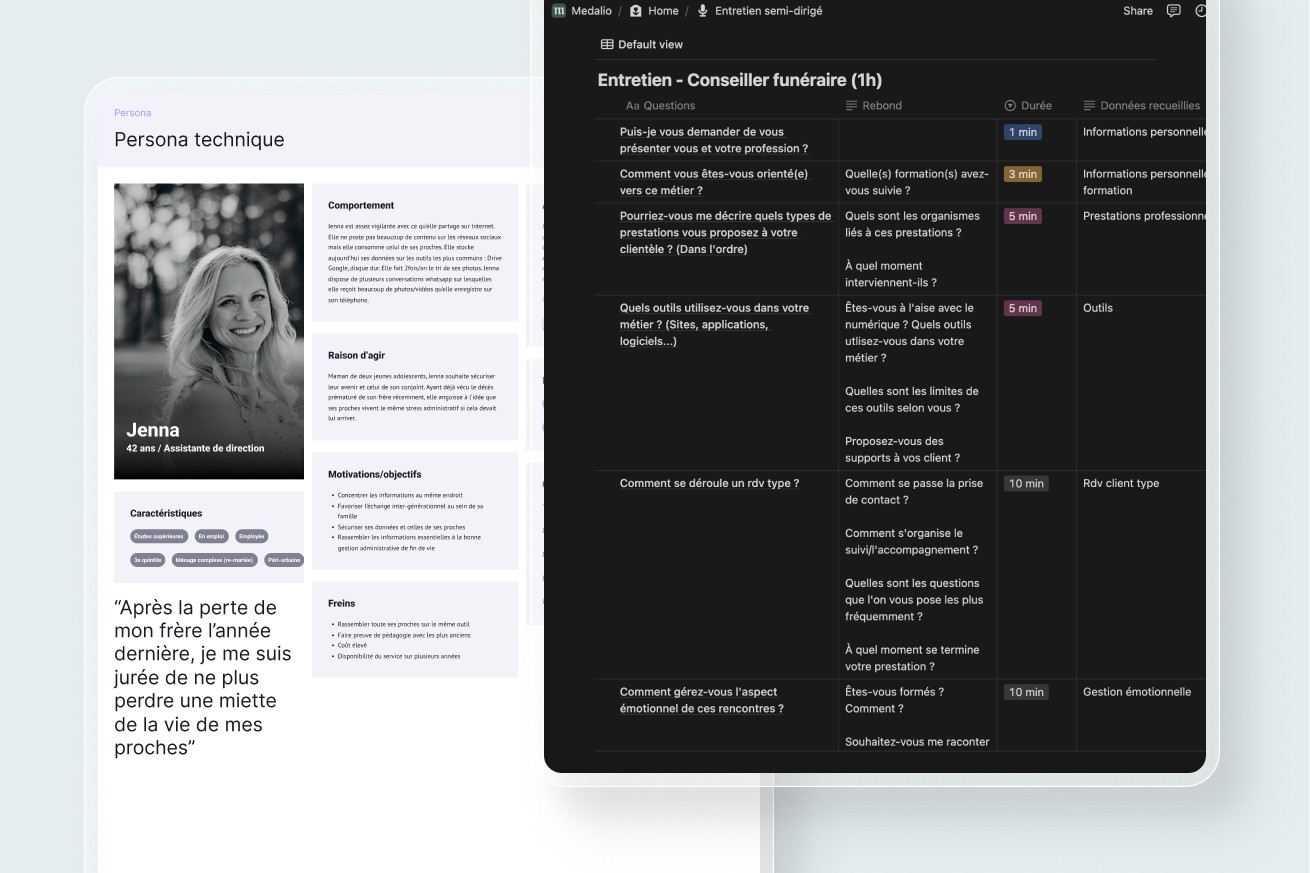Toggle the "En emploi" characteristic tag
This screenshot has height=873, width=1310.
click(211, 536)
